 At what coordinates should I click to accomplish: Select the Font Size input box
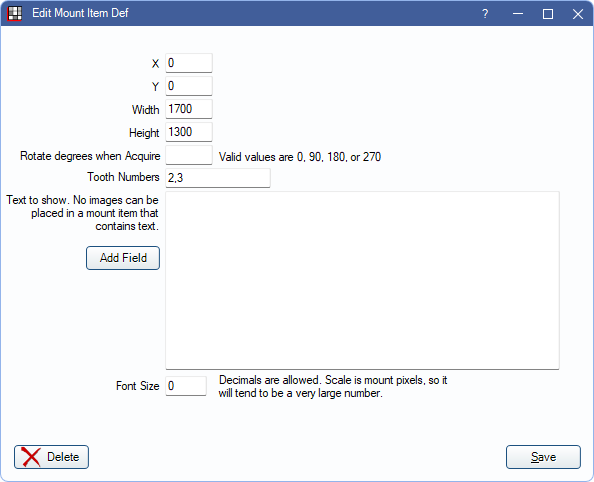pos(186,386)
